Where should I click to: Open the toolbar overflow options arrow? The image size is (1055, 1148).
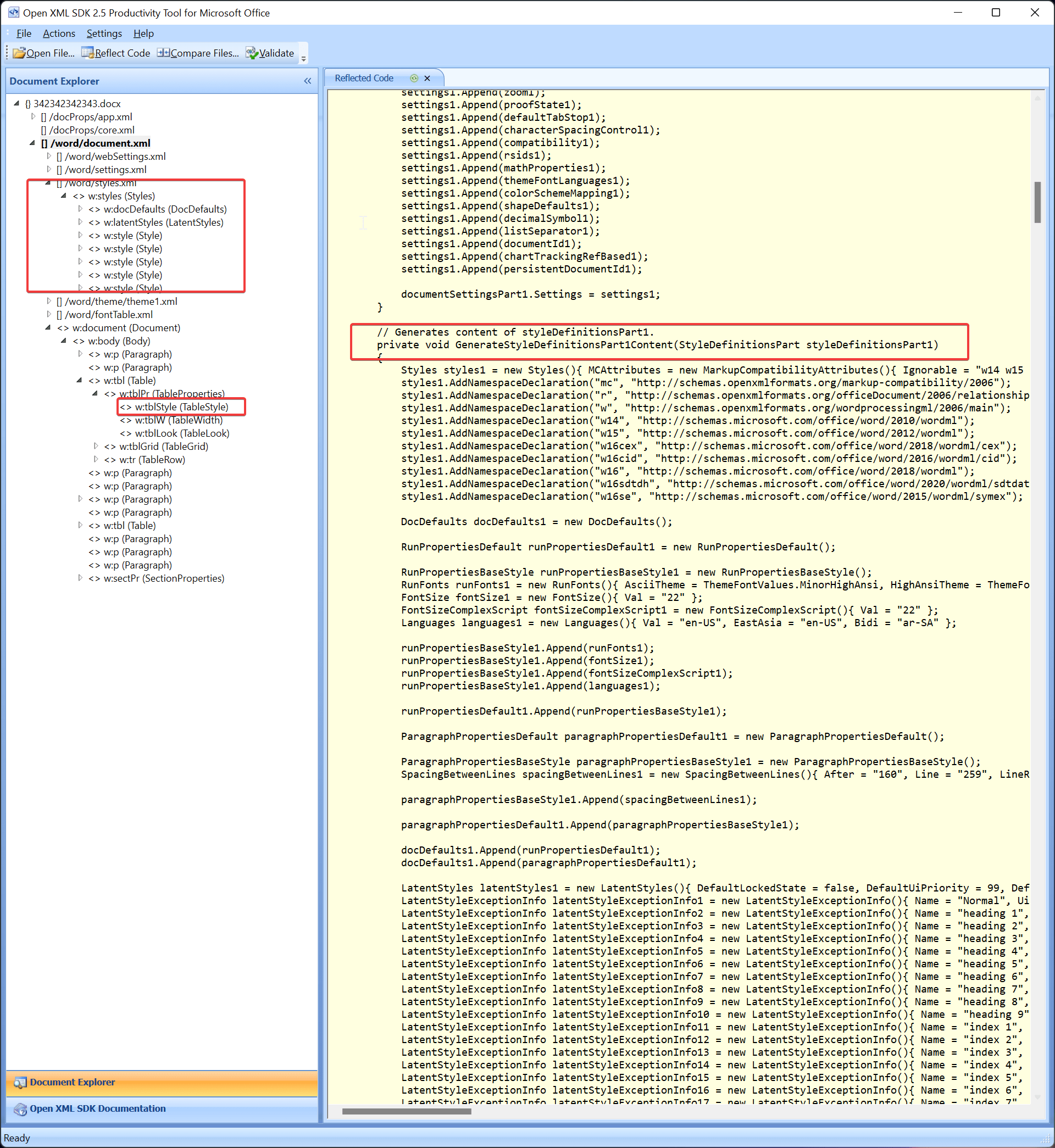304,58
